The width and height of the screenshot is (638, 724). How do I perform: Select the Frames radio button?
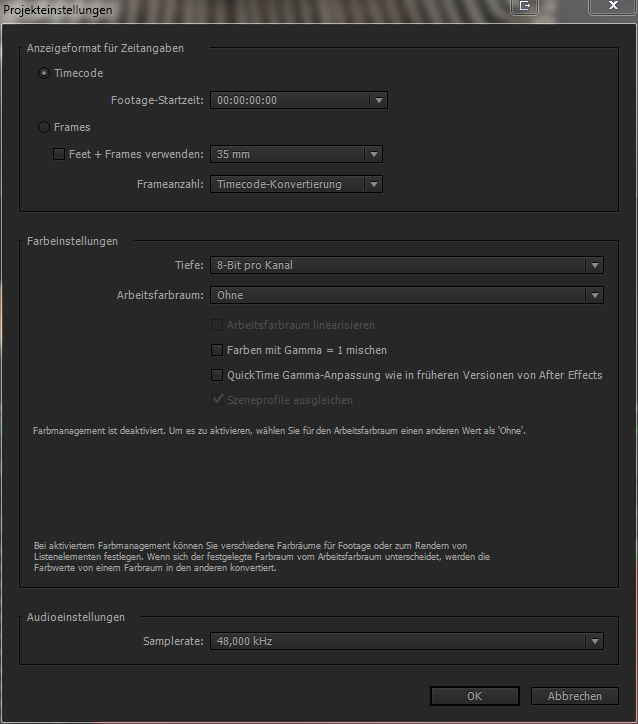44,128
